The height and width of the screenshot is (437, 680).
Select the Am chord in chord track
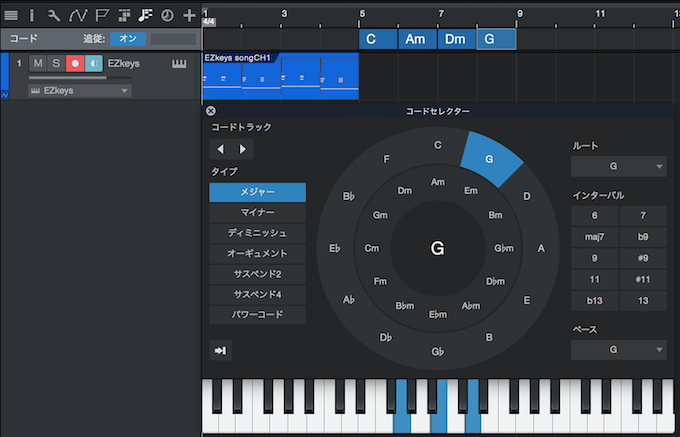pos(417,39)
